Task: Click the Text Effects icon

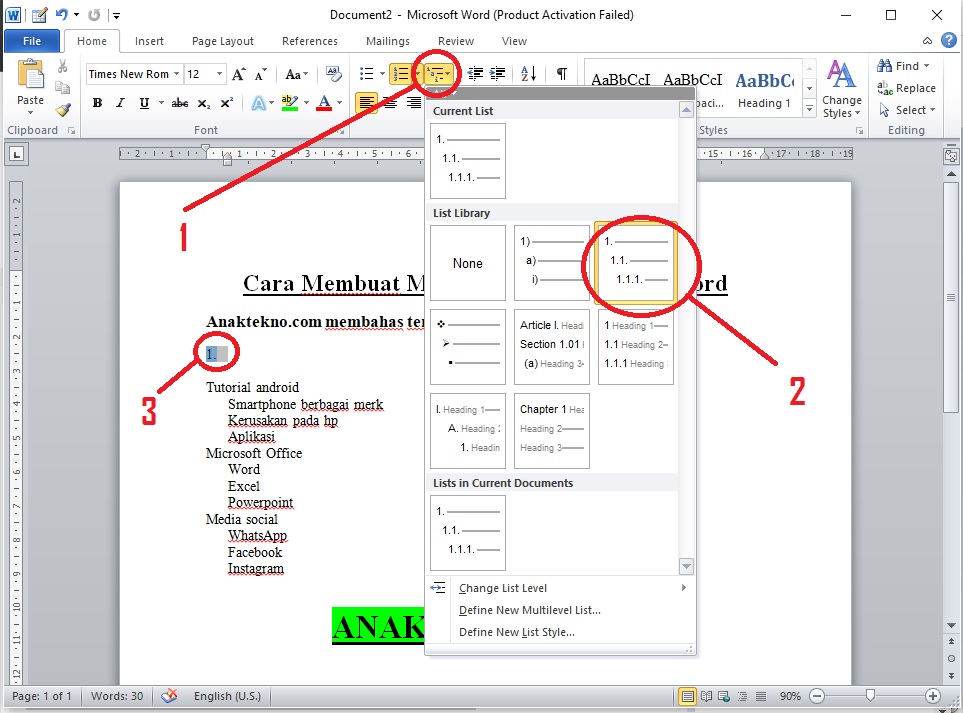Action: (x=259, y=103)
